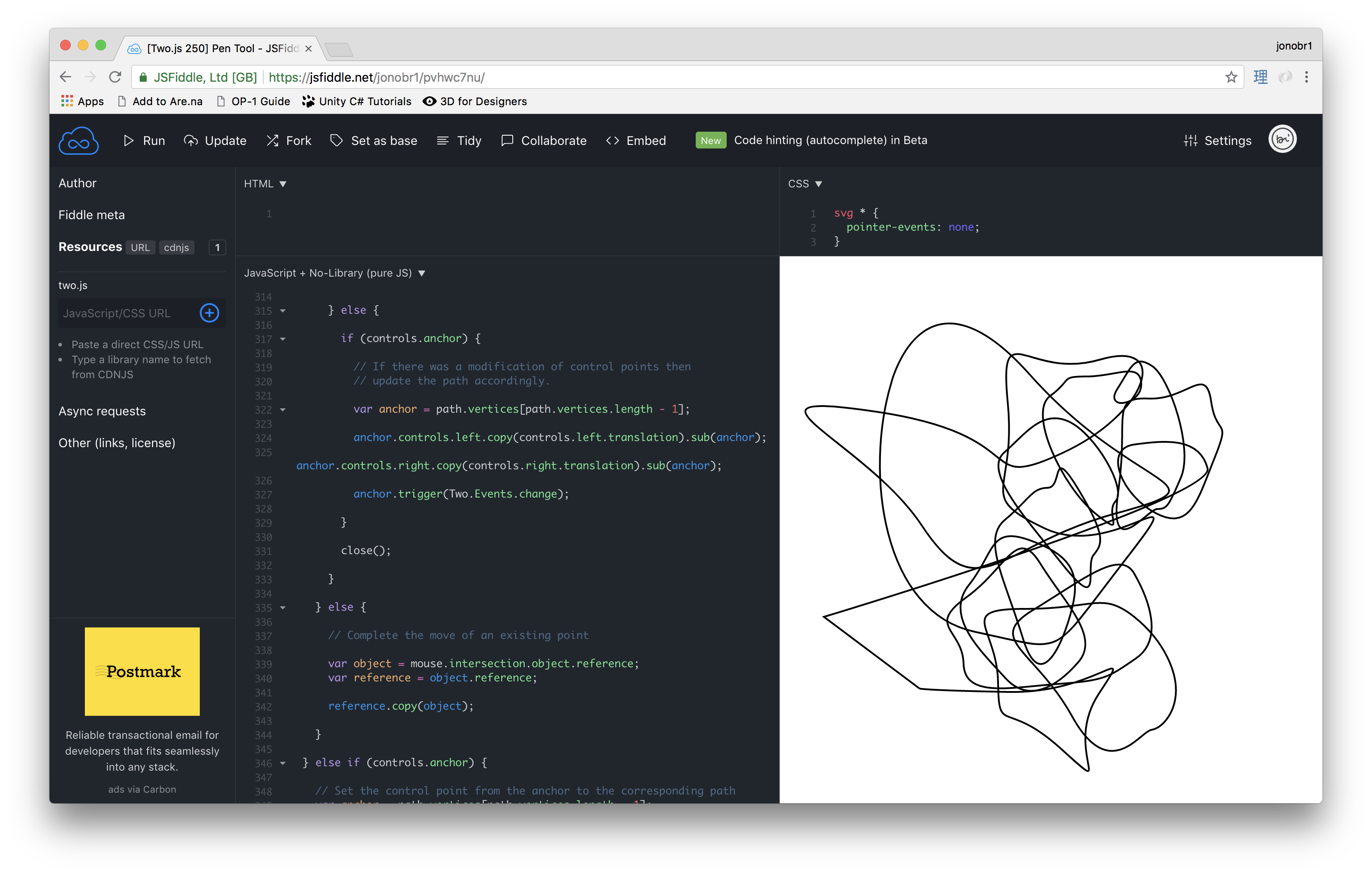Open the Collaborate chat option

tap(544, 141)
